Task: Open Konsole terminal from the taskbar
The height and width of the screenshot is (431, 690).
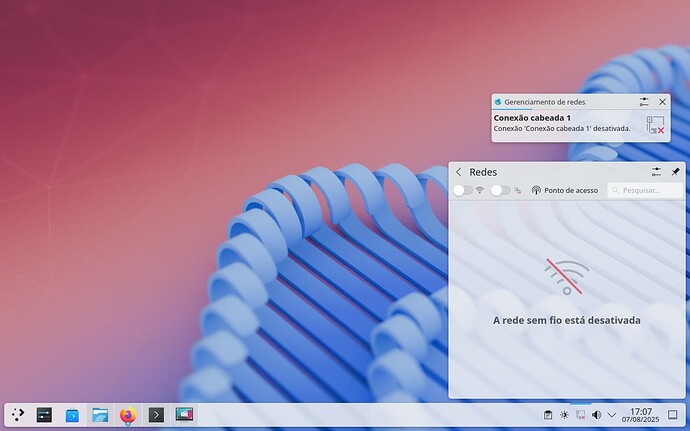Action: click(155, 414)
